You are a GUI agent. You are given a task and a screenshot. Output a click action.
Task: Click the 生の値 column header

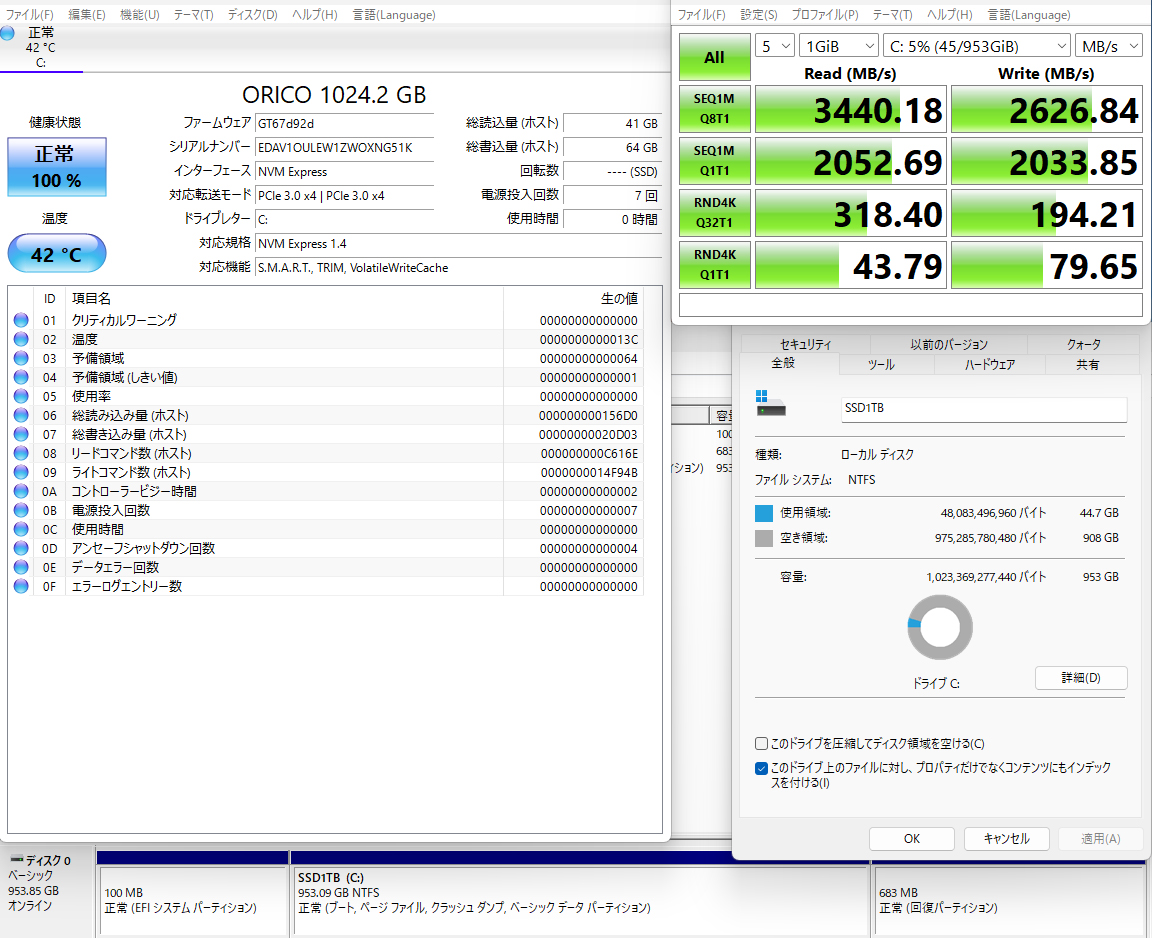(573, 299)
